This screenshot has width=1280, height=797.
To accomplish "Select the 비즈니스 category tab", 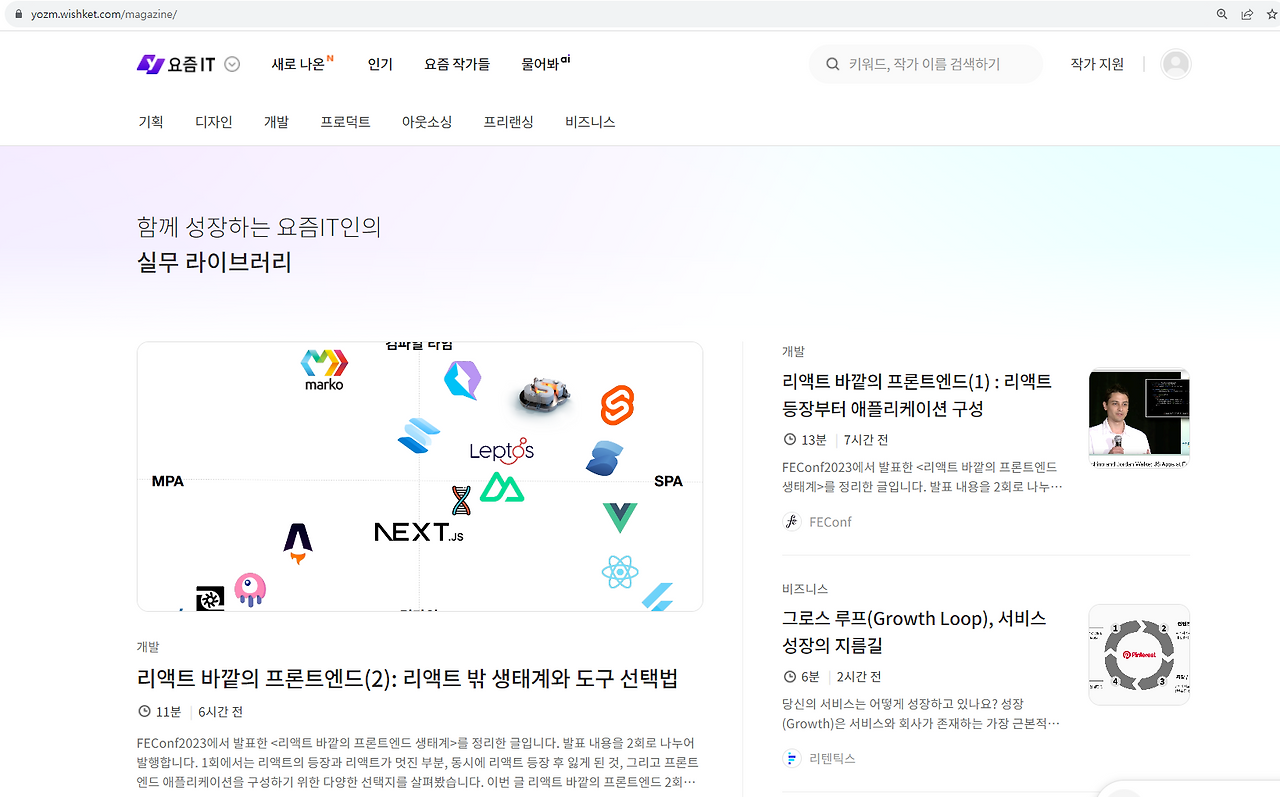I will click(590, 122).
